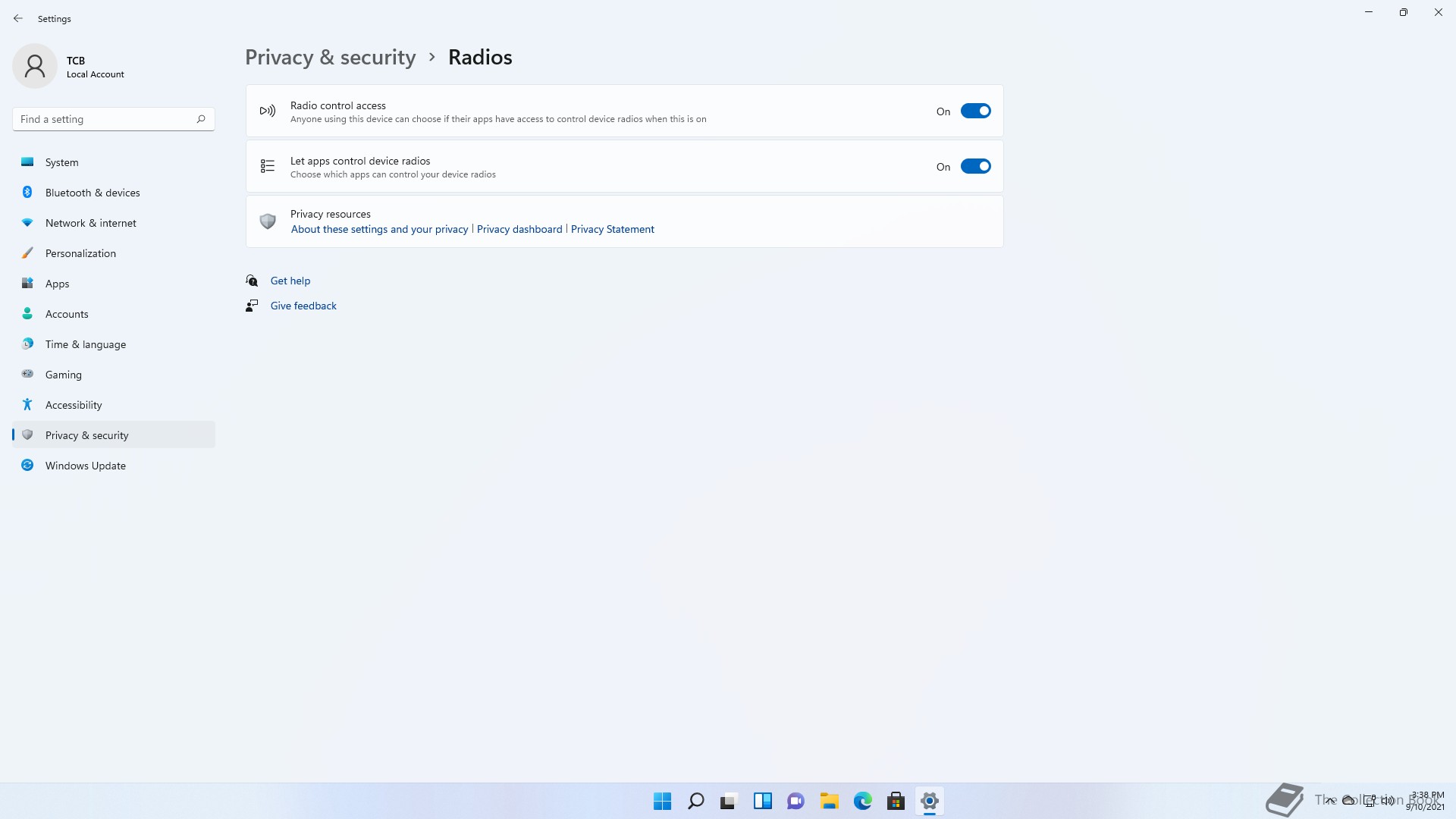Screen dimensions: 1456x819
Task: Click the Get help link
Action: (290, 281)
